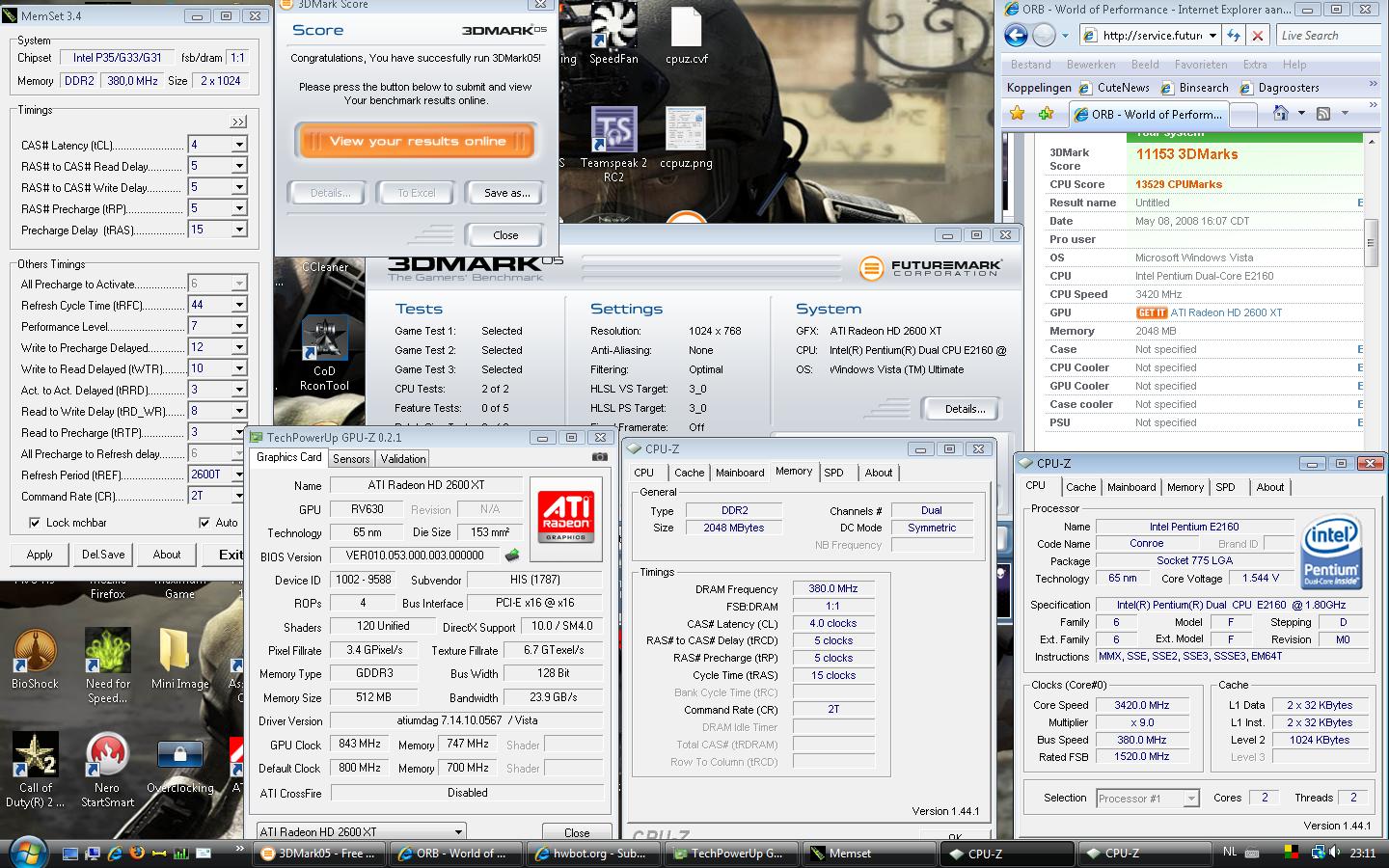Save the GPU BIOS with chip icon

pos(511,556)
